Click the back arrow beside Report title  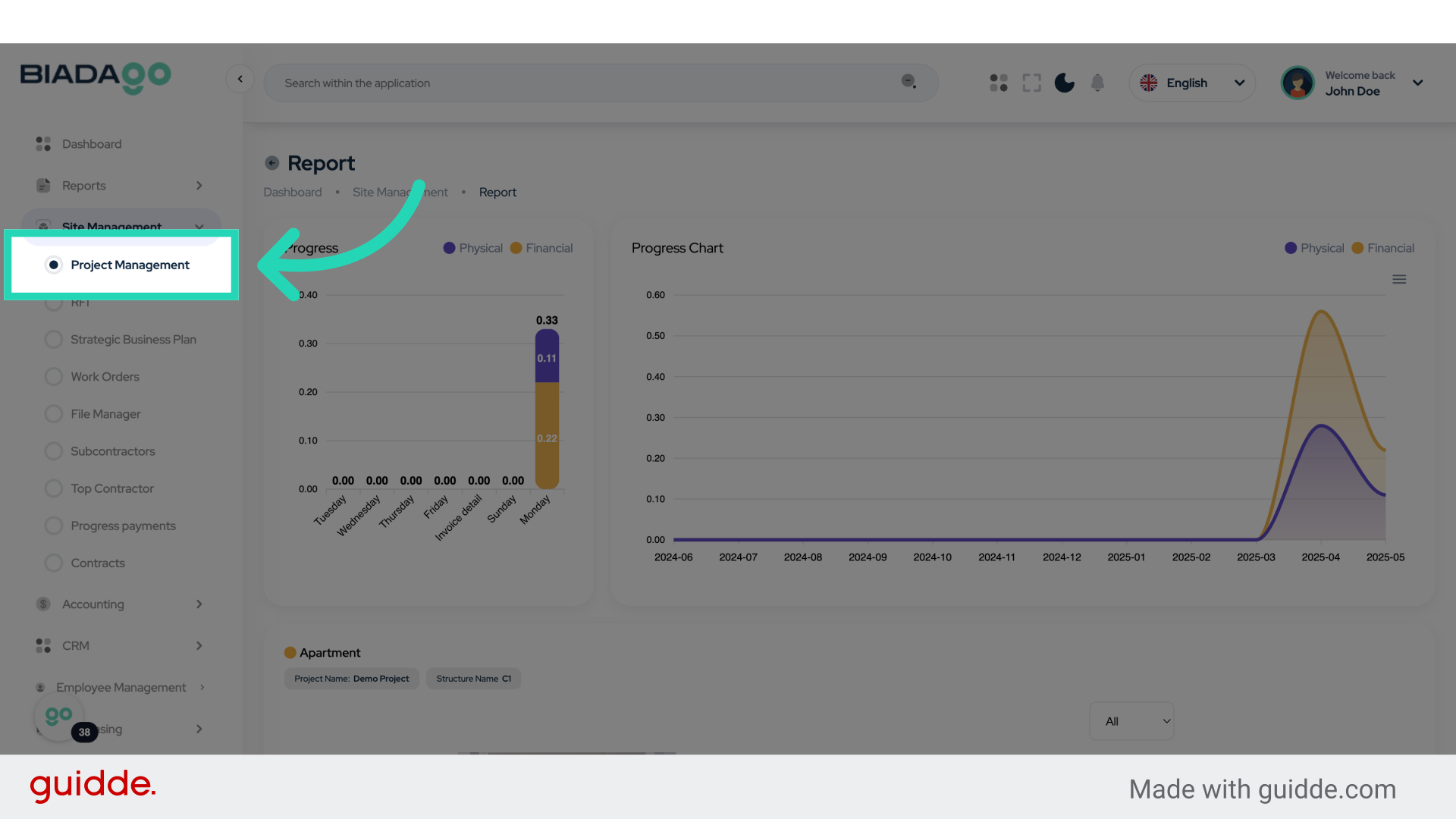272,163
